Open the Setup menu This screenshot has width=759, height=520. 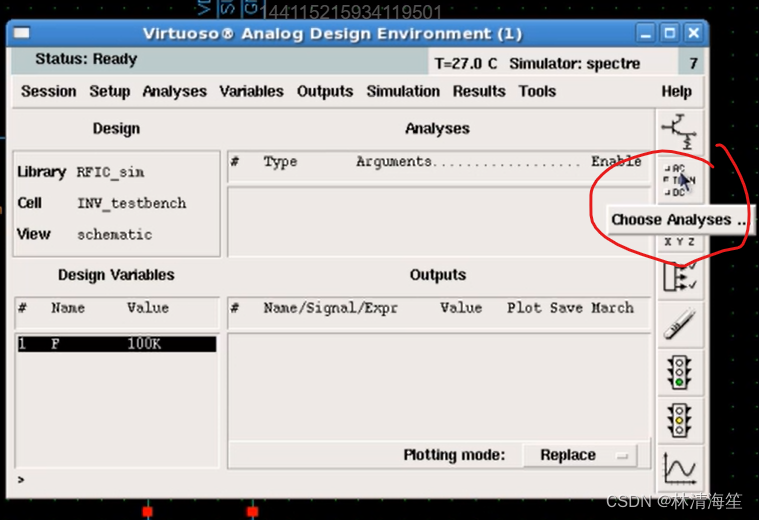click(109, 91)
